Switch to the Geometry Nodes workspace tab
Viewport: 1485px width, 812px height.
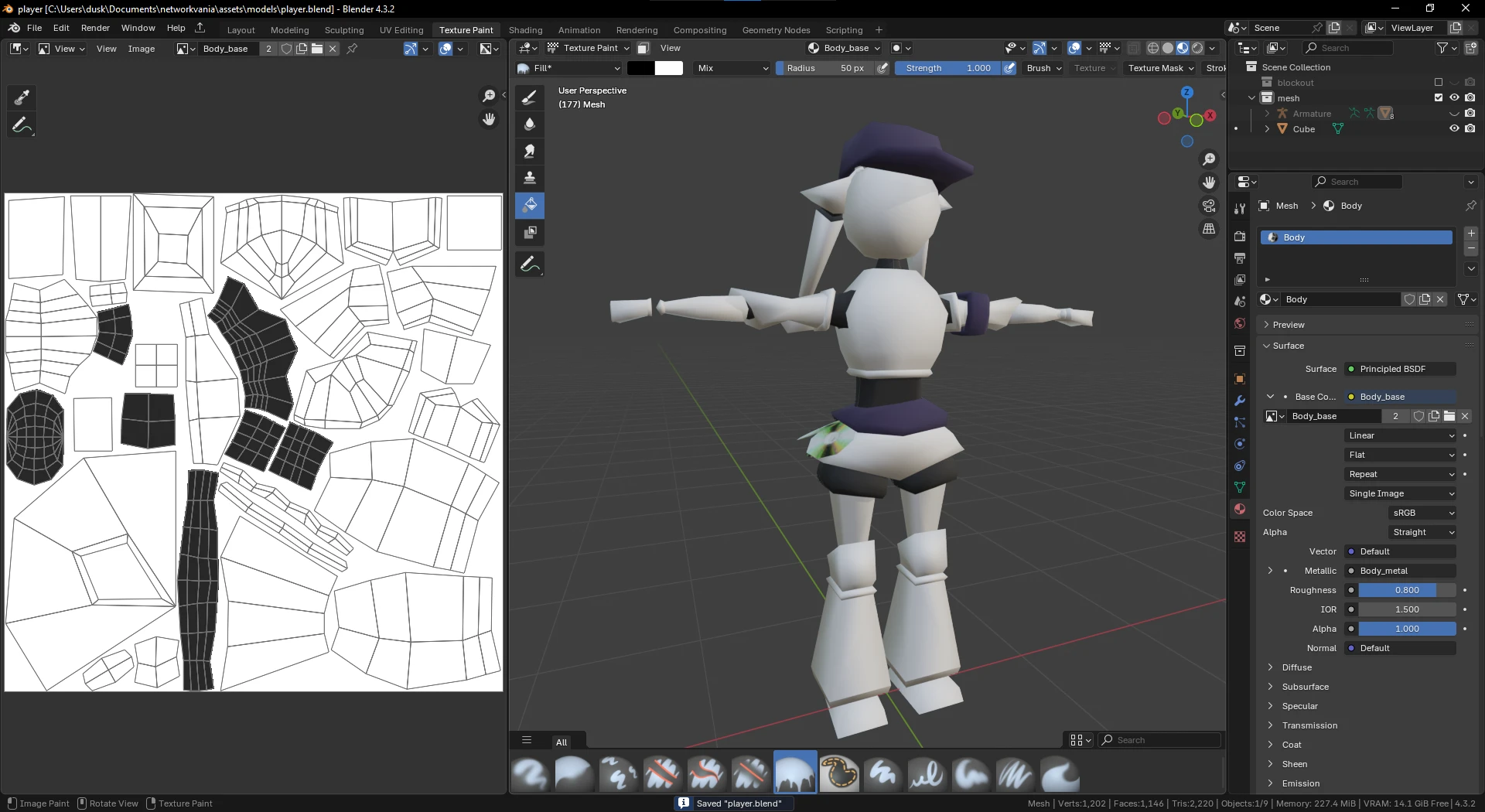point(776,30)
